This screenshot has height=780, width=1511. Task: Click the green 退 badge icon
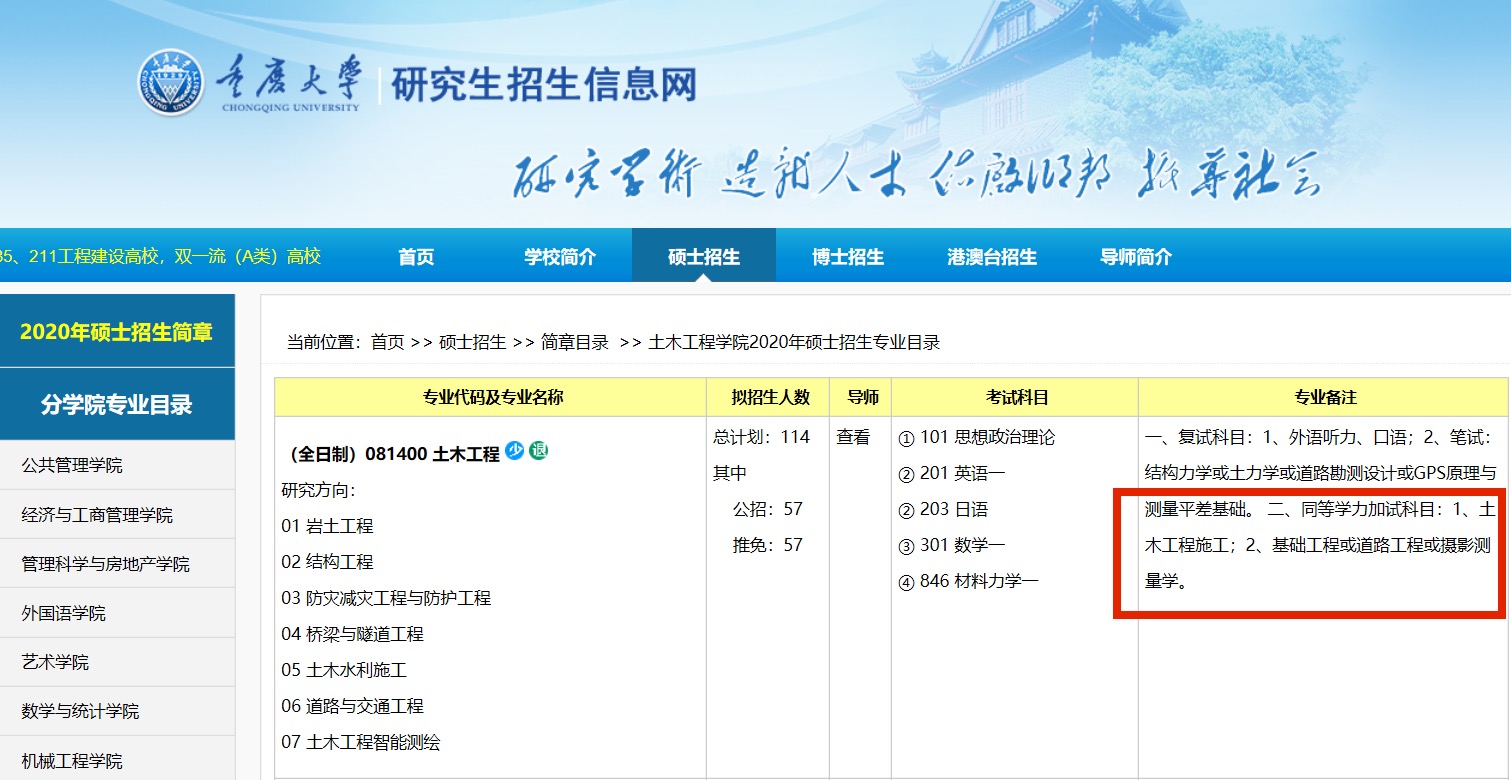click(539, 451)
